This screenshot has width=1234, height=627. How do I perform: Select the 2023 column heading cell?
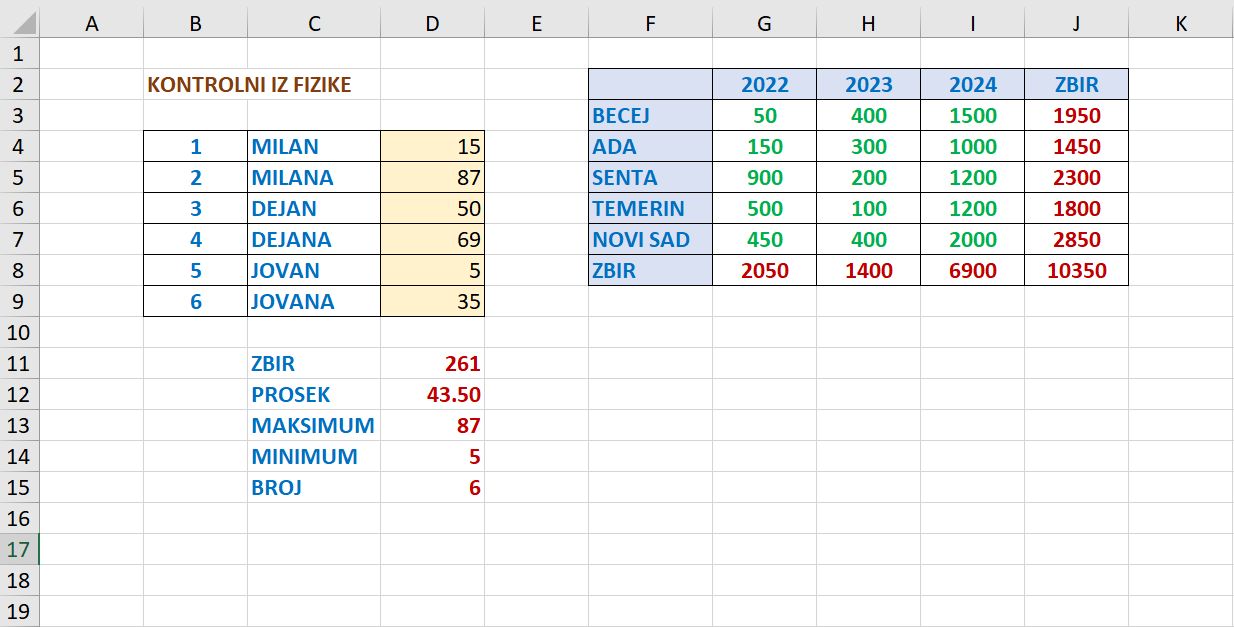(x=868, y=85)
